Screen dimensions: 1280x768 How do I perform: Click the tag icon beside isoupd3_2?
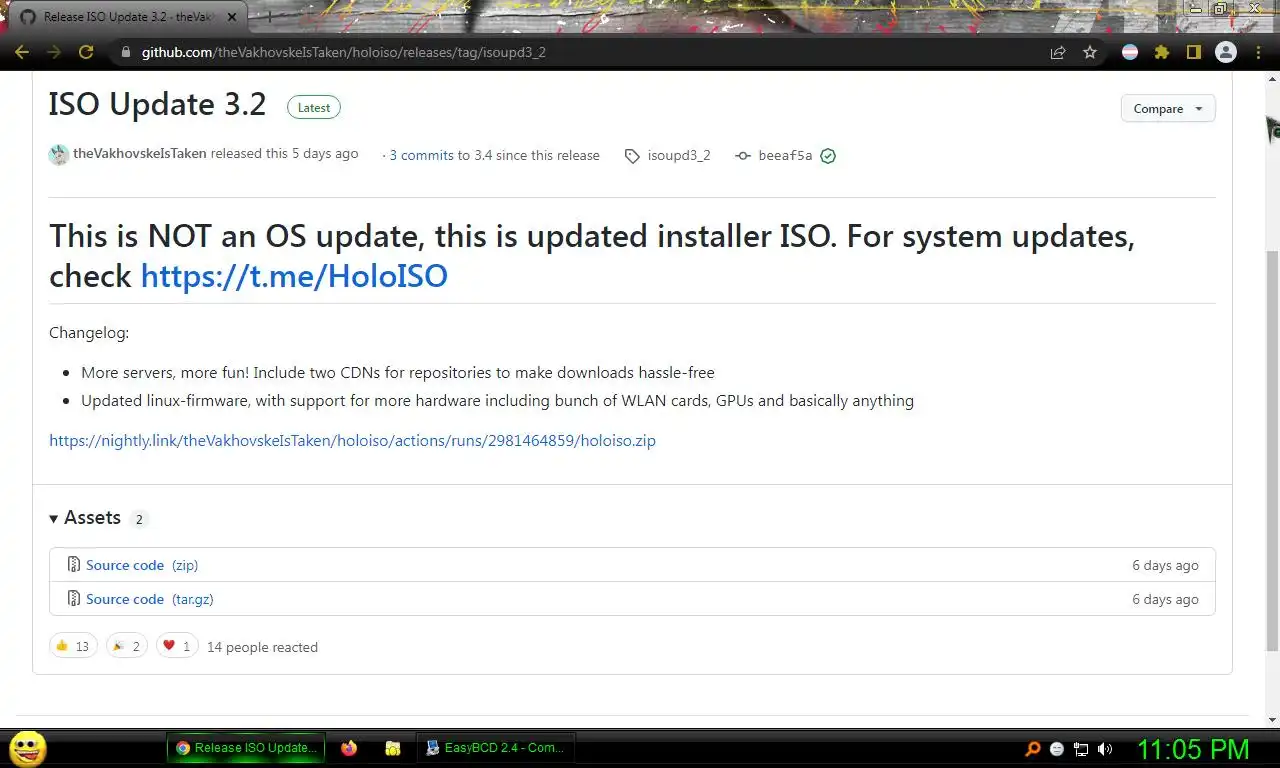point(632,156)
